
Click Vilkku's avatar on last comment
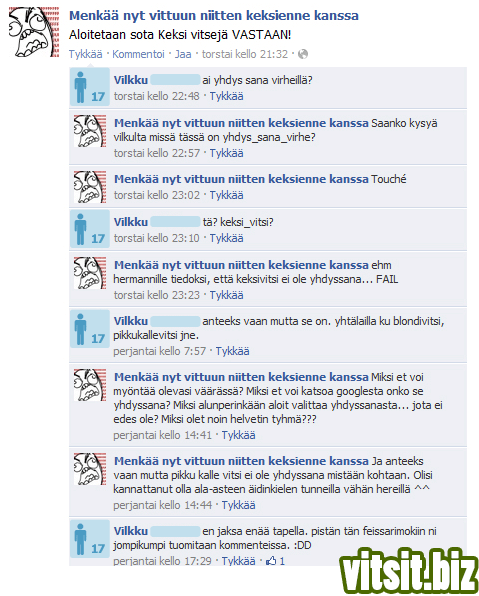(x=90, y=539)
